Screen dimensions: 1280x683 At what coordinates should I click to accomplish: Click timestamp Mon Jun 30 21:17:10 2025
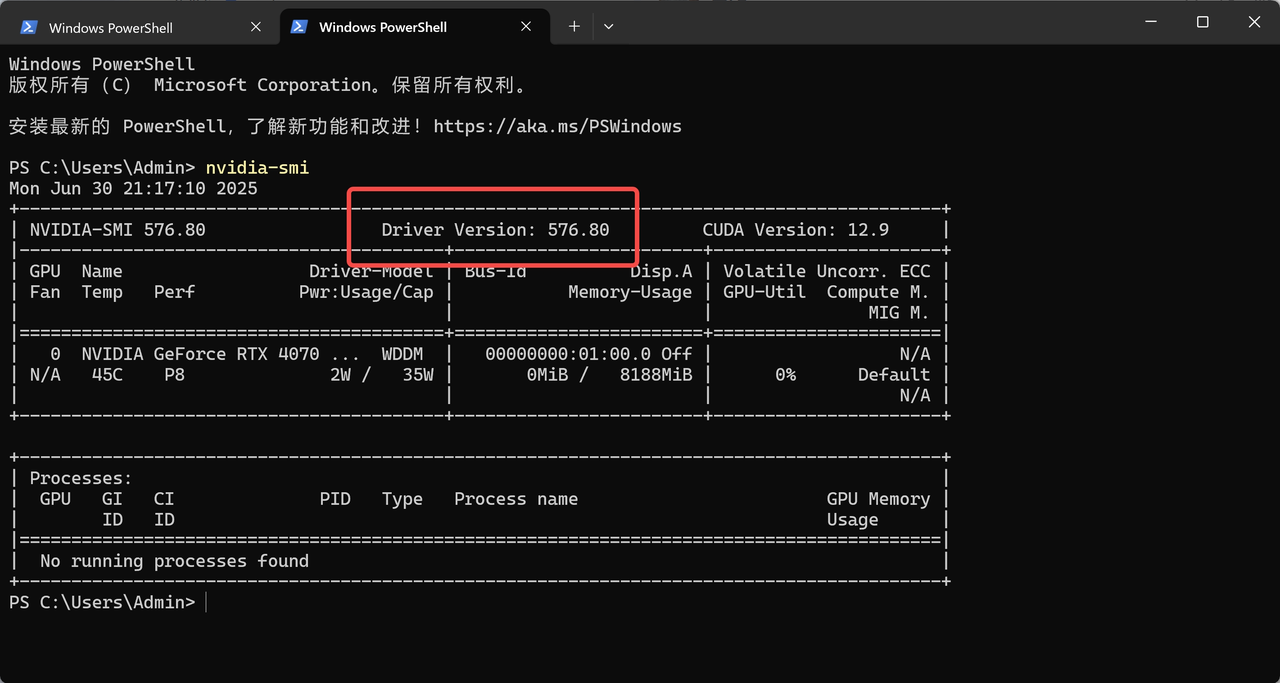click(x=133, y=188)
